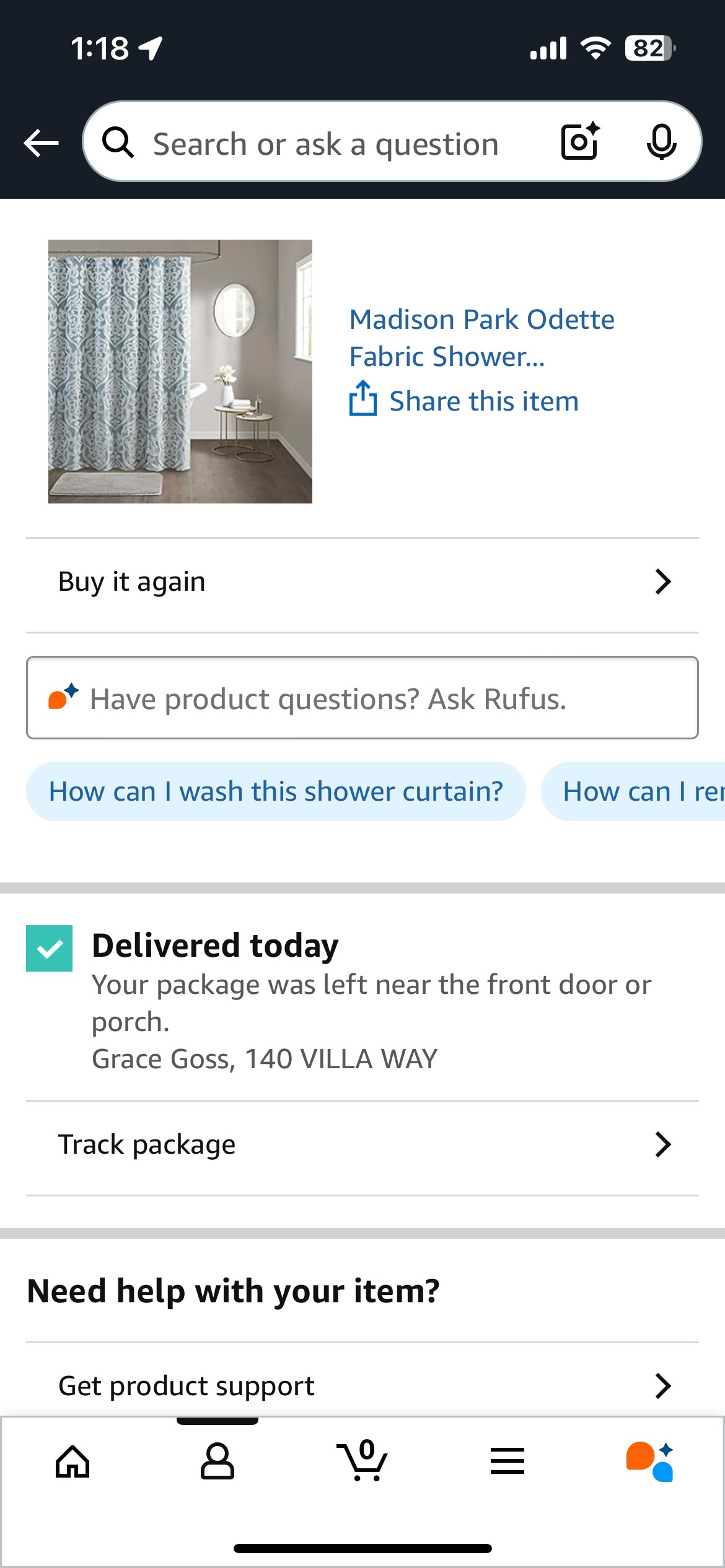Click the Share this item link
The width and height of the screenshot is (725, 1568).
point(484,401)
